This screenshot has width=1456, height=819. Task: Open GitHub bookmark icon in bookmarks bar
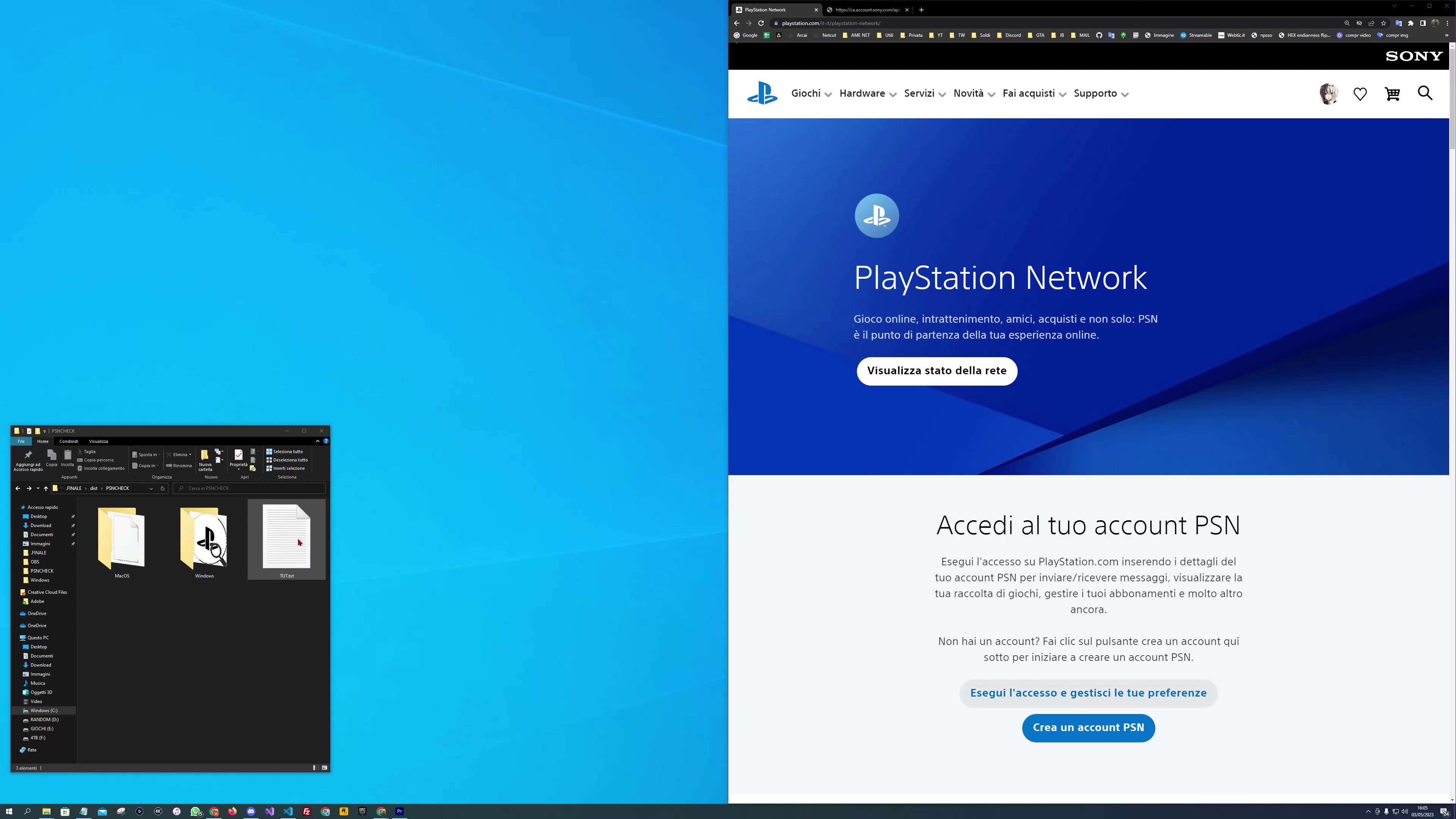1099,35
